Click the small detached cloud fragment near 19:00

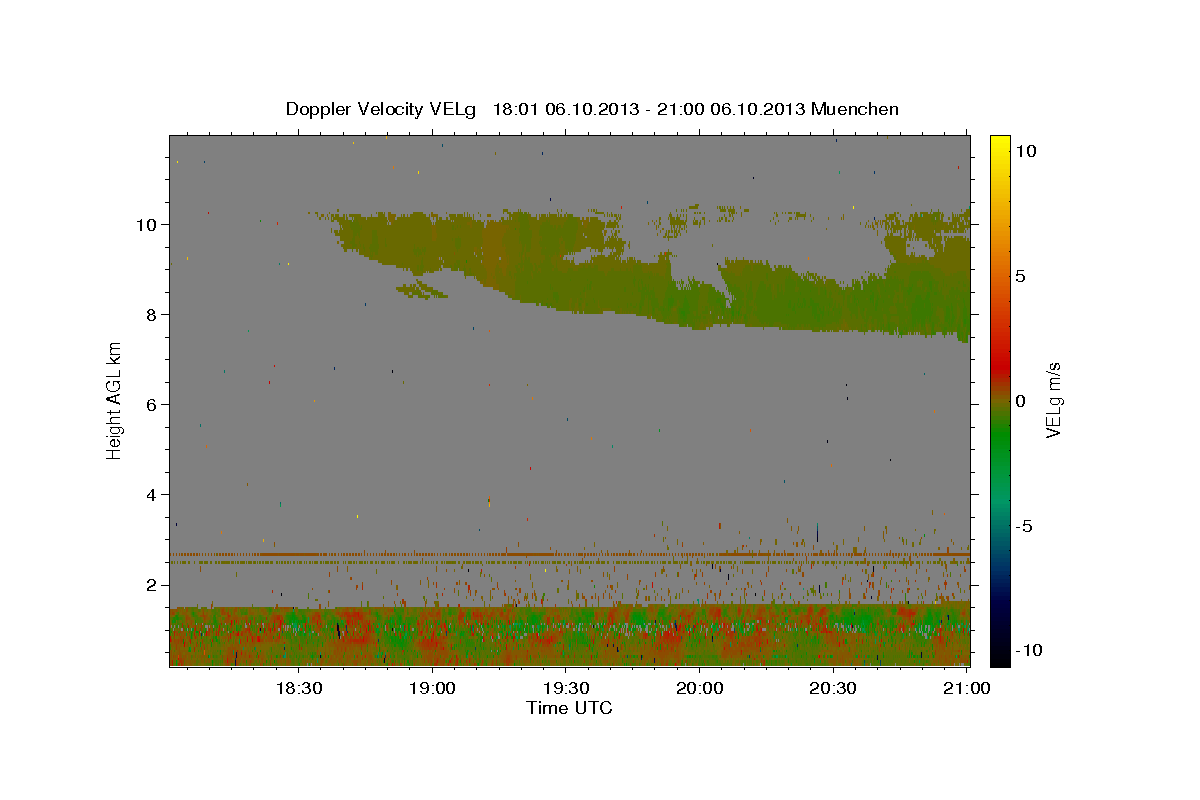[x=421, y=291]
